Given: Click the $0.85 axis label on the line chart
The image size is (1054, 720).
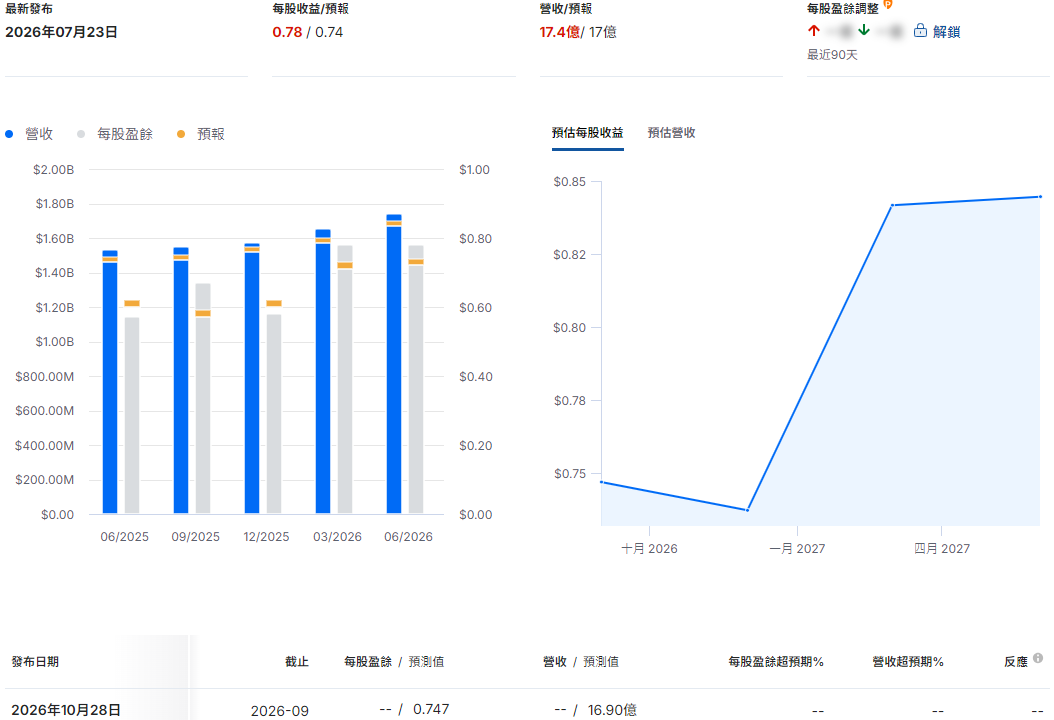Looking at the screenshot, I should pyautogui.click(x=569, y=182).
